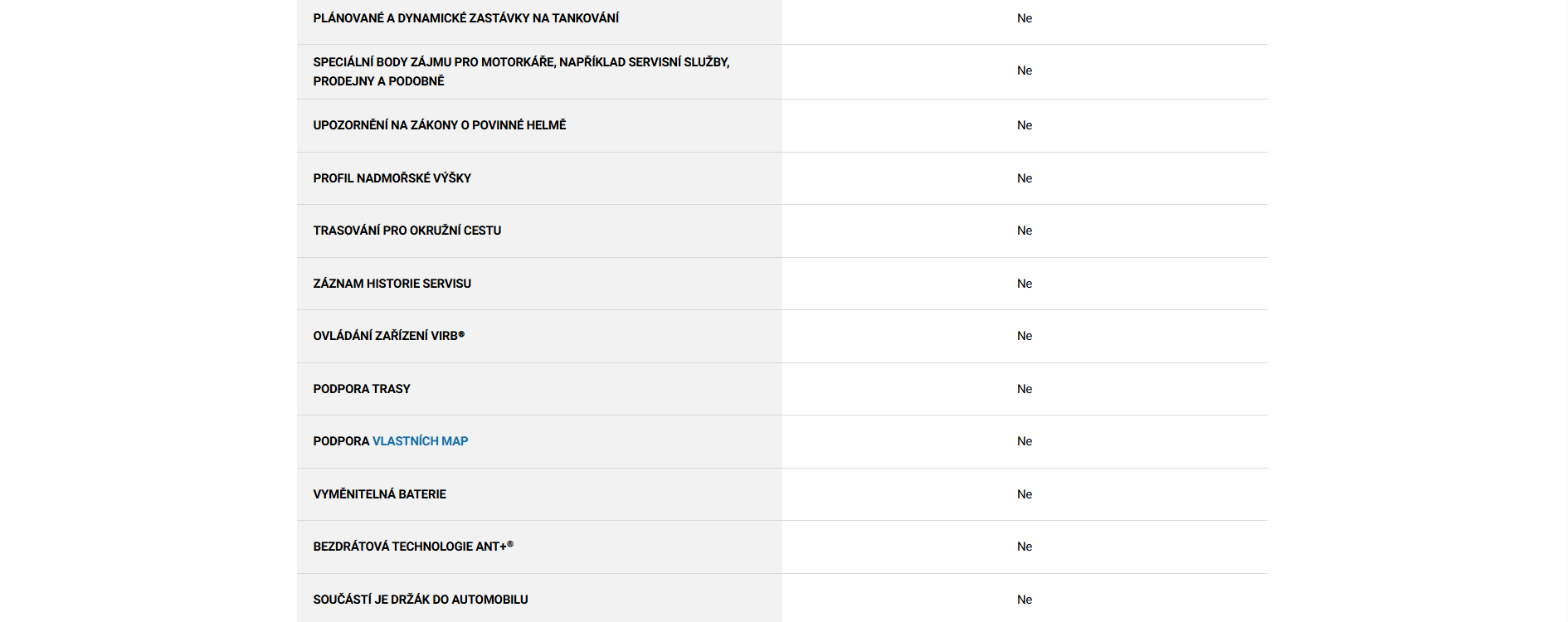
Task: Click the Ne value for Trasování pro okružní cestu
Action: pos(1025,231)
